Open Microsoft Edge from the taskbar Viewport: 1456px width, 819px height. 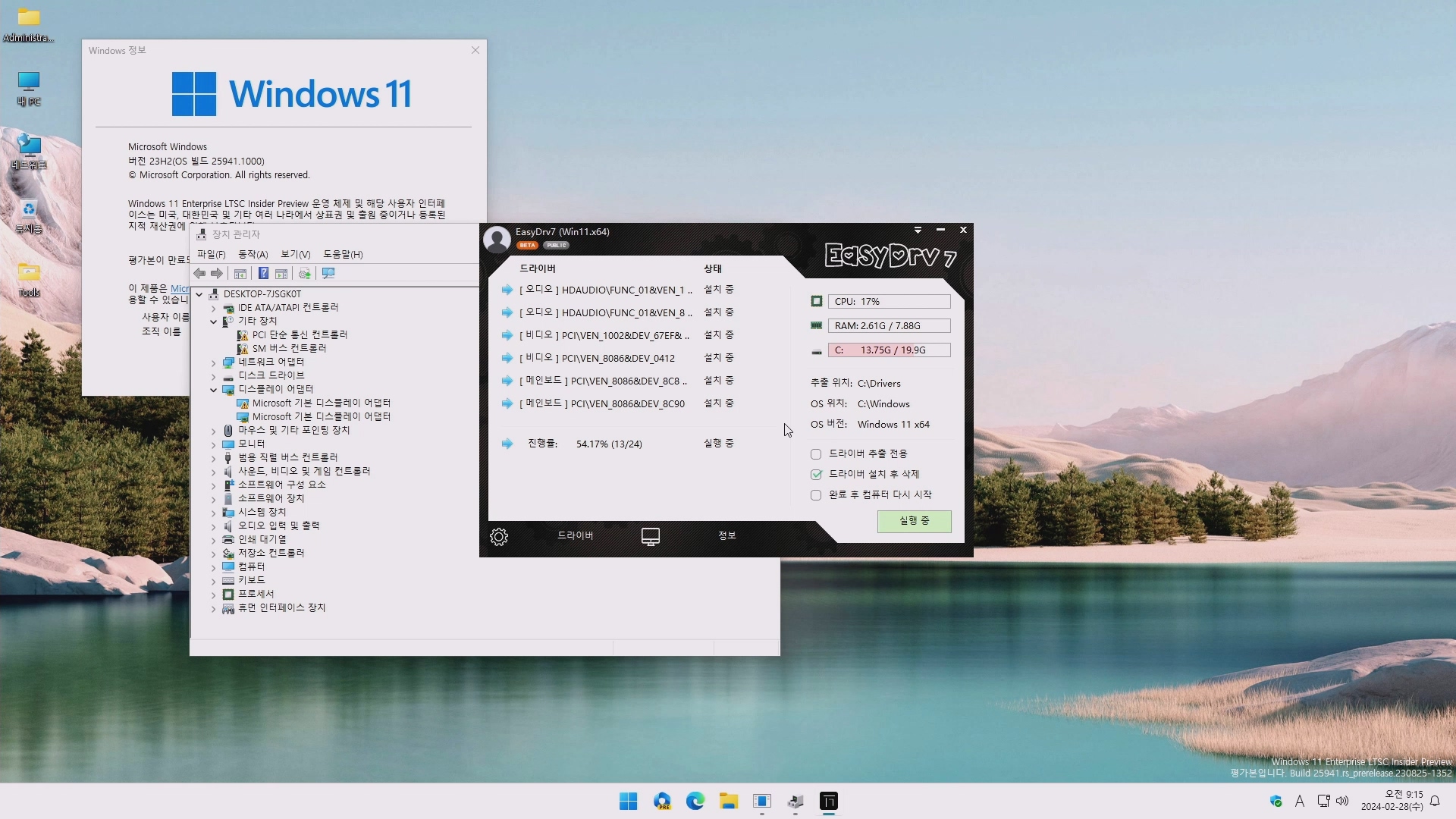pyautogui.click(x=695, y=802)
